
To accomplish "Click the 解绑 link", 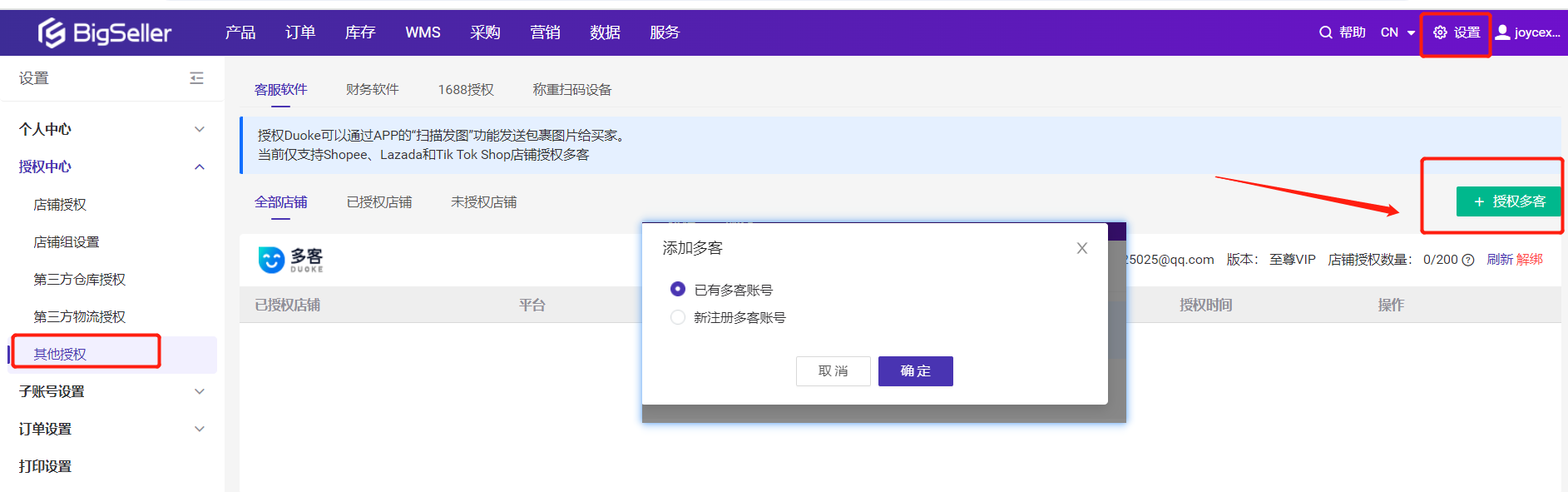I will coord(1529,260).
